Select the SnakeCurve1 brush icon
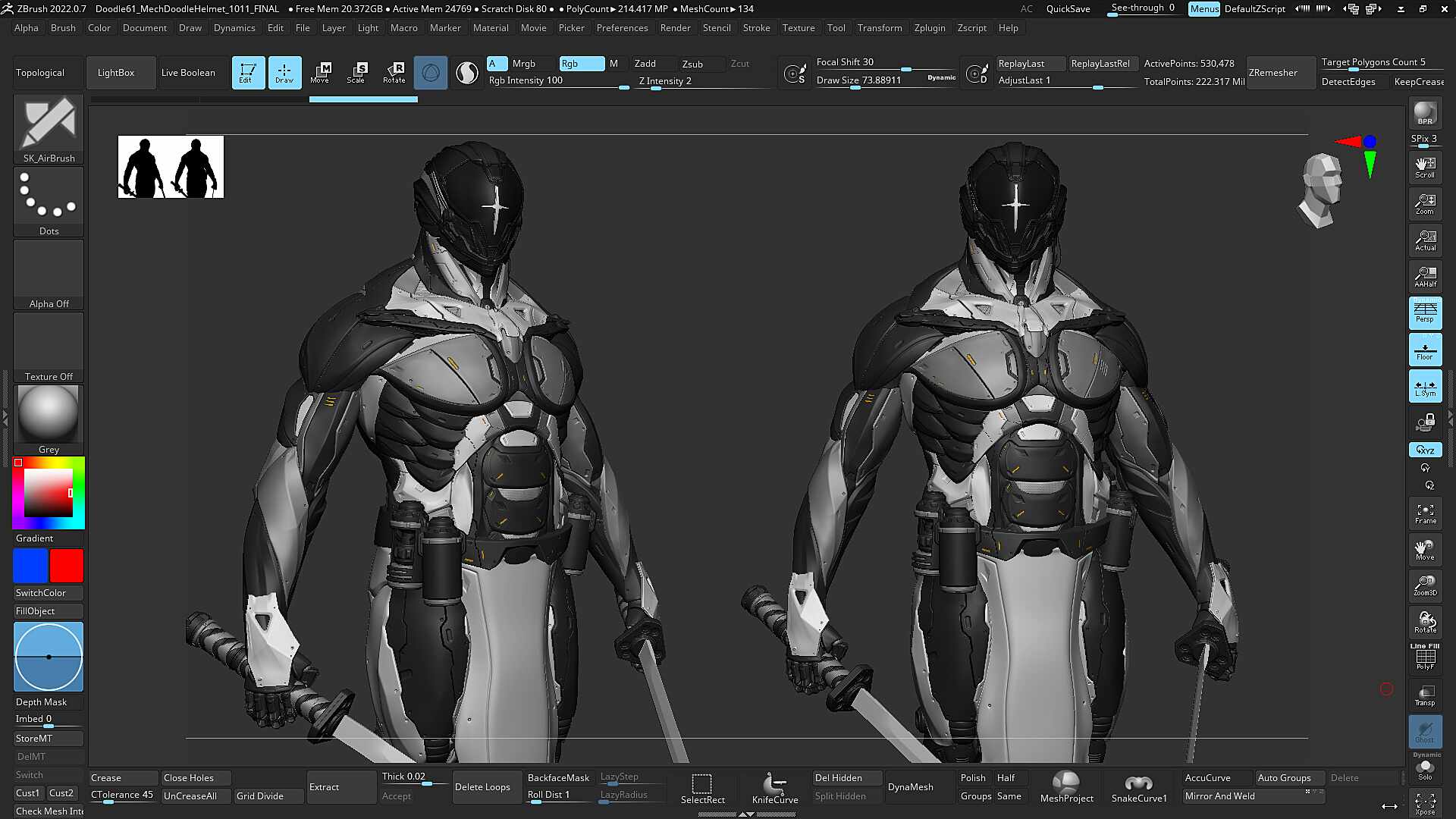The height and width of the screenshot is (819, 1456). tap(1139, 787)
